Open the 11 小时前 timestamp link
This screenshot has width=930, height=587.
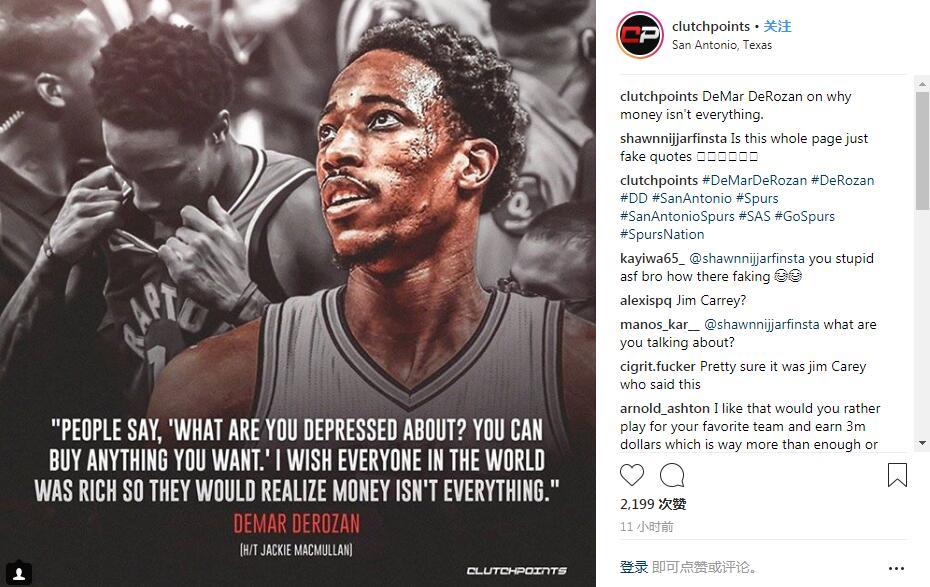(646, 527)
